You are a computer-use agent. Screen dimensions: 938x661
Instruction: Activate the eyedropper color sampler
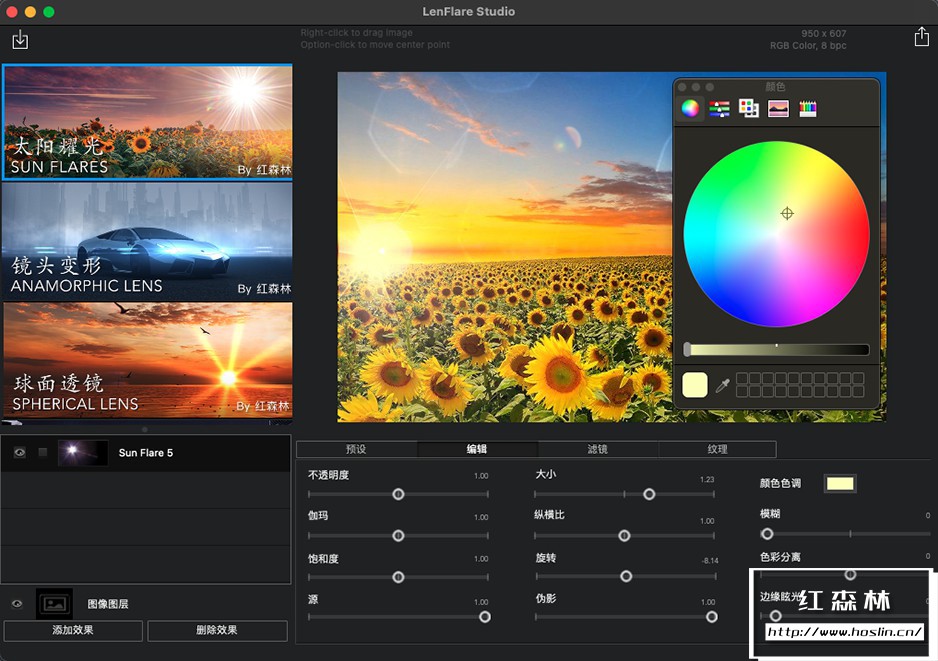point(722,385)
